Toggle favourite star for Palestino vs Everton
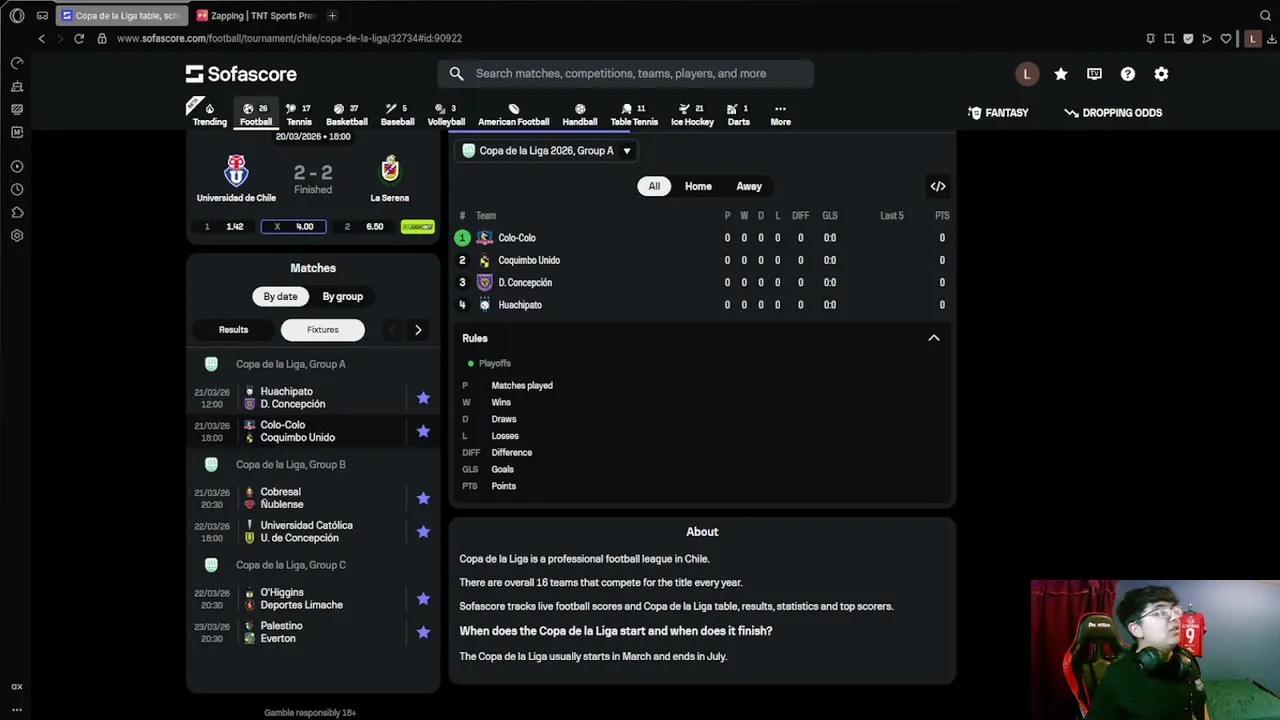 point(423,632)
